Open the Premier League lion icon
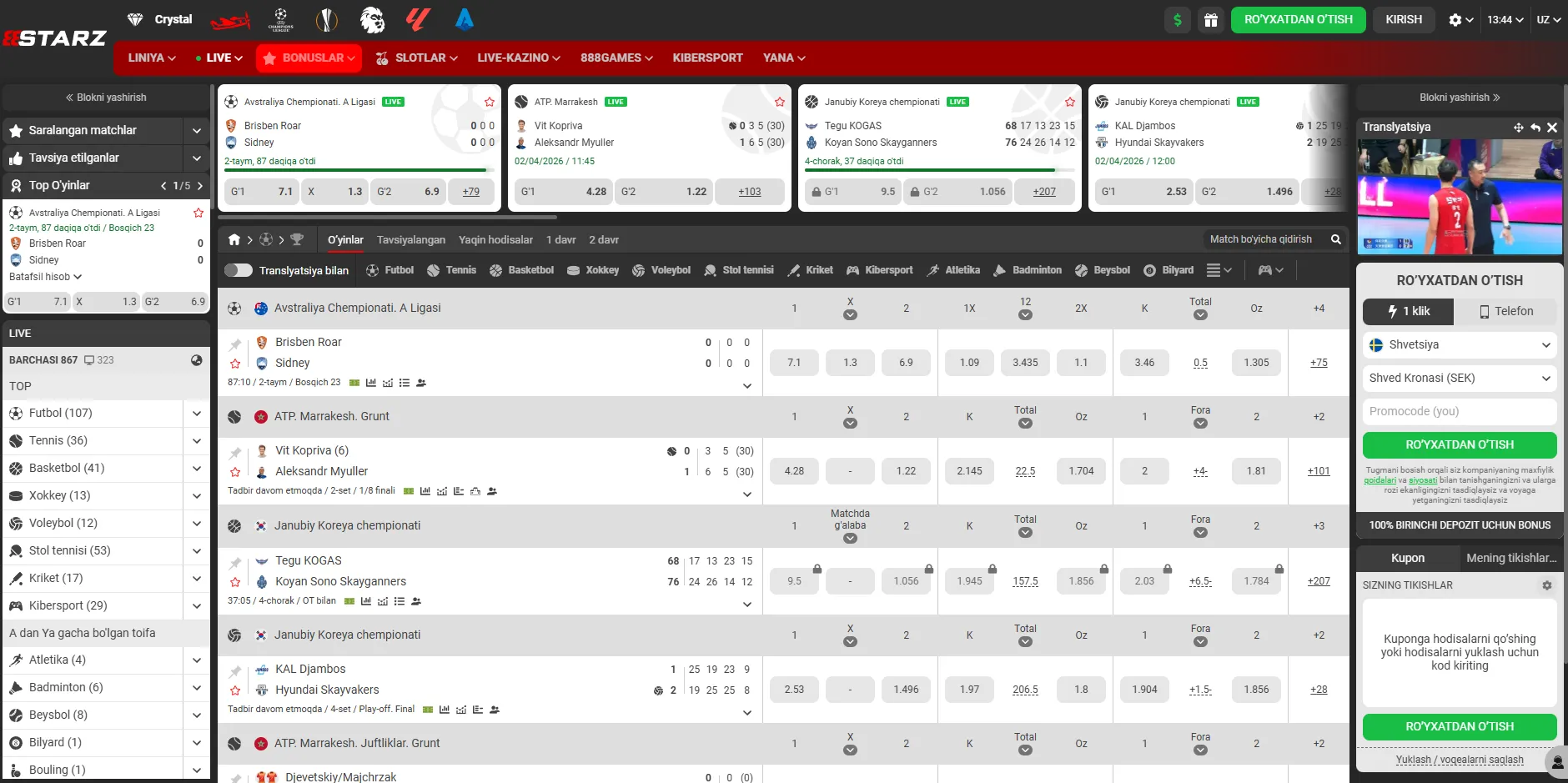This screenshot has width=1568, height=783. [372, 19]
